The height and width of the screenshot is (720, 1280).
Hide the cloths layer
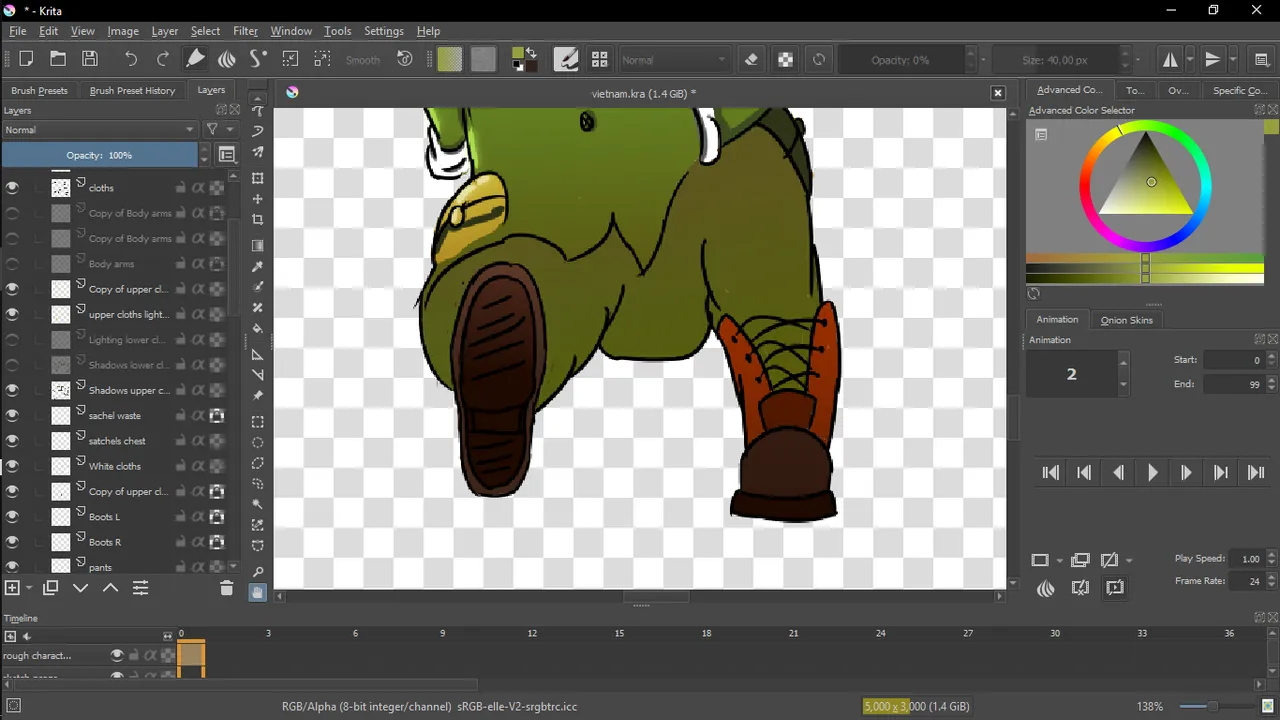click(12, 187)
